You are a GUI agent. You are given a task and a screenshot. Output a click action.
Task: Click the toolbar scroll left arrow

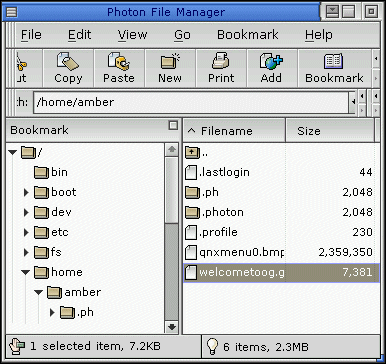[x=376, y=59]
